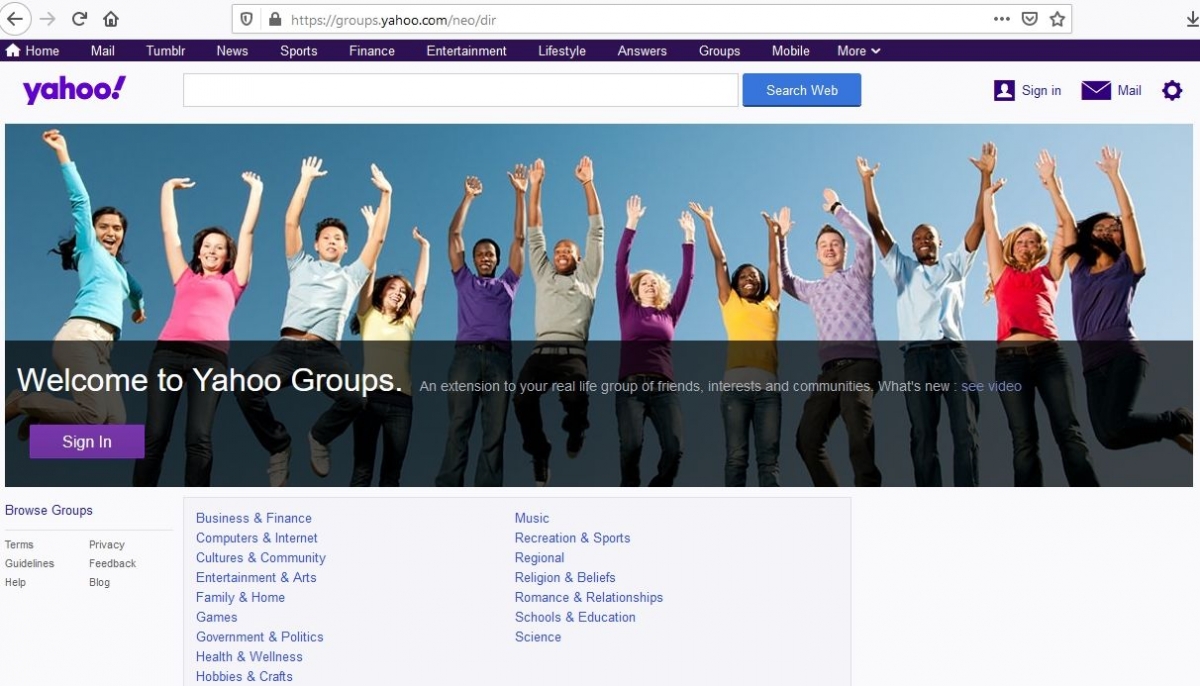Open the Feedback footer link
This screenshot has width=1200, height=686.
112,563
